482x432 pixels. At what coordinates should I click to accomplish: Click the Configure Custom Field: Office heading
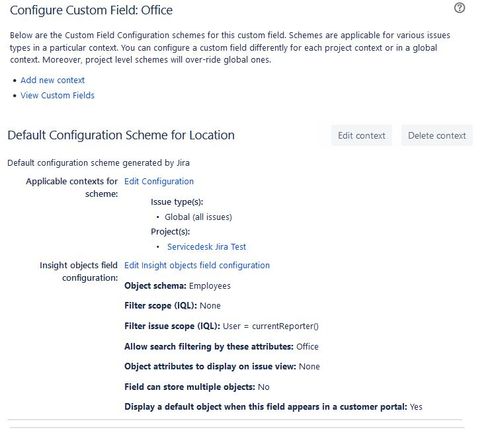[x=91, y=10]
